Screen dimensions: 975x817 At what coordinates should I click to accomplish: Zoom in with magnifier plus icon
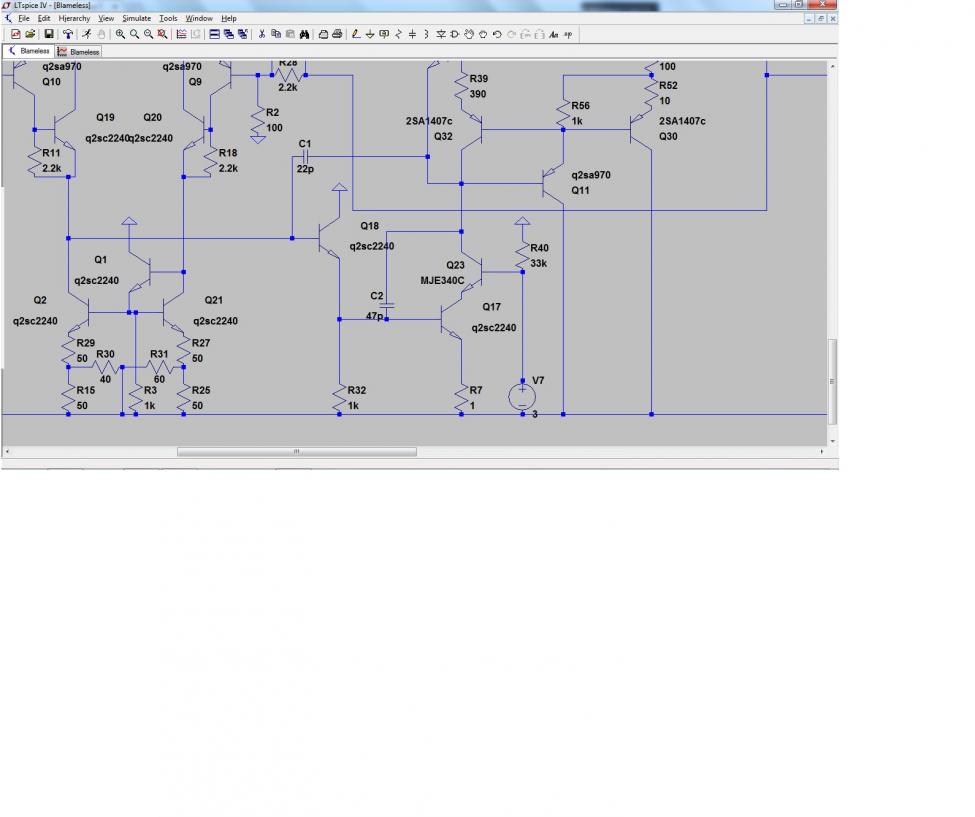click(x=120, y=34)
